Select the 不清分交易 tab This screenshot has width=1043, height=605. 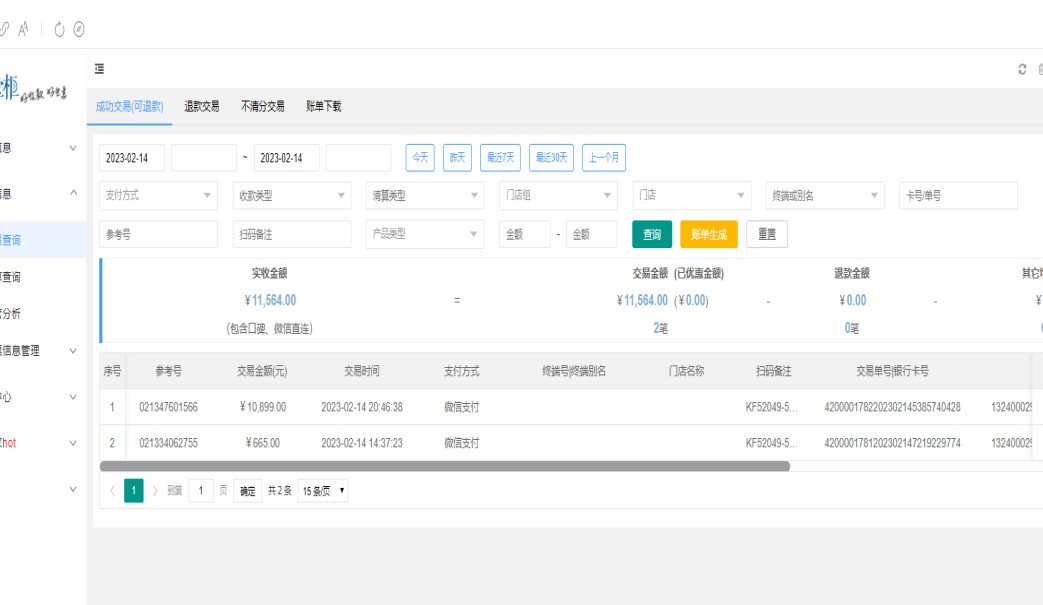[263, 106]
